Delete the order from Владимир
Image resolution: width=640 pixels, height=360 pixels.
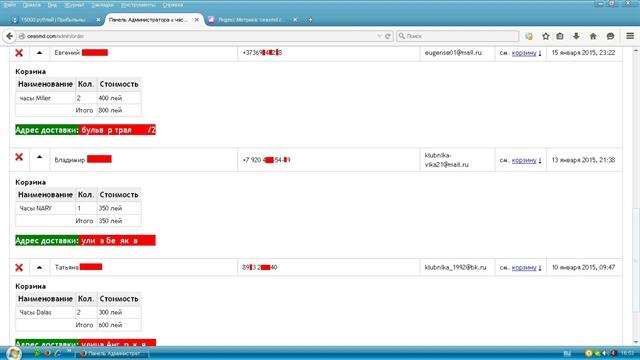19,157
